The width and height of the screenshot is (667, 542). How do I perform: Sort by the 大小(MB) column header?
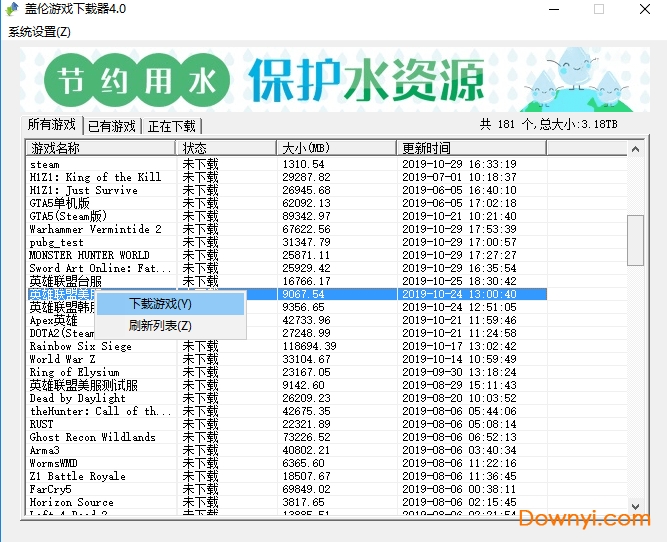click(x=337, y=148)
